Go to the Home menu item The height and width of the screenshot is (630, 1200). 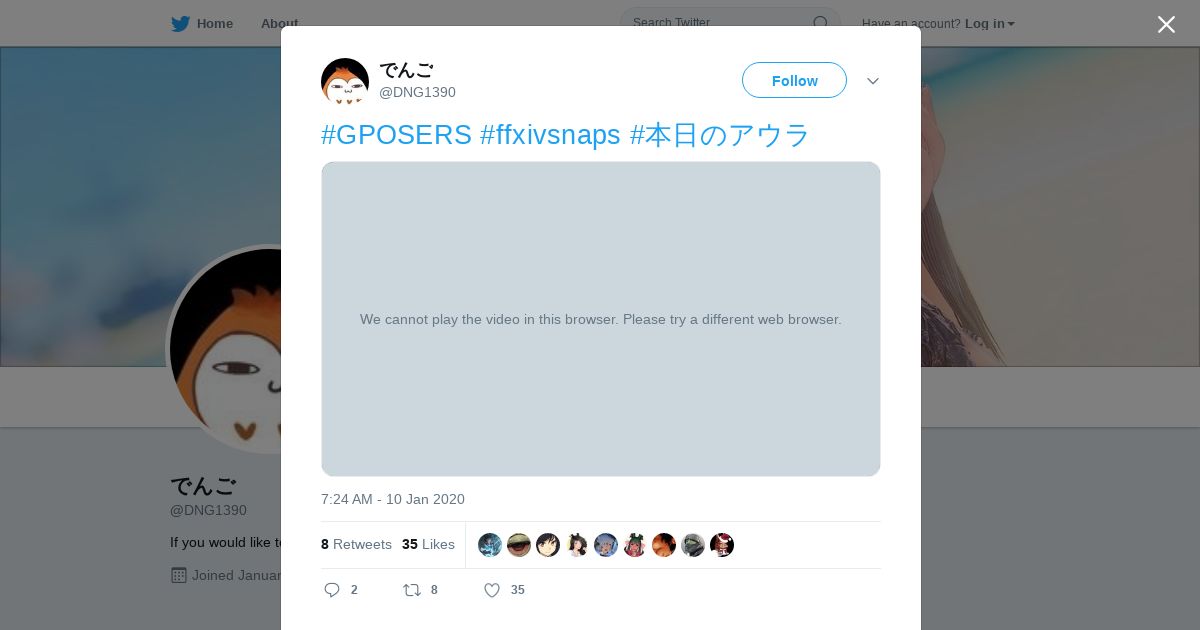click(x=215, y=23)
